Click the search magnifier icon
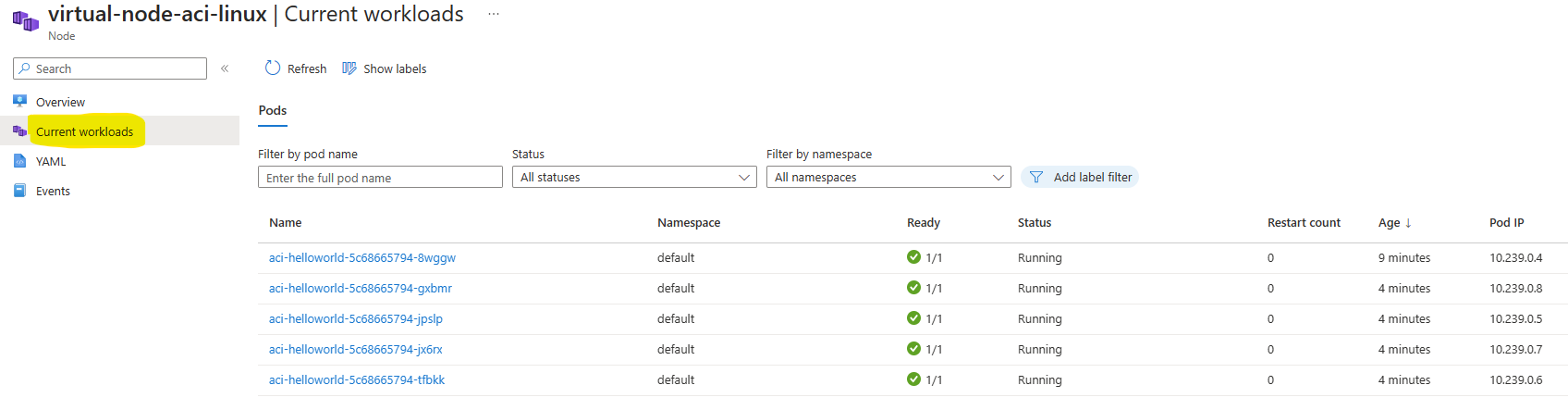 (x=25, y=68)
